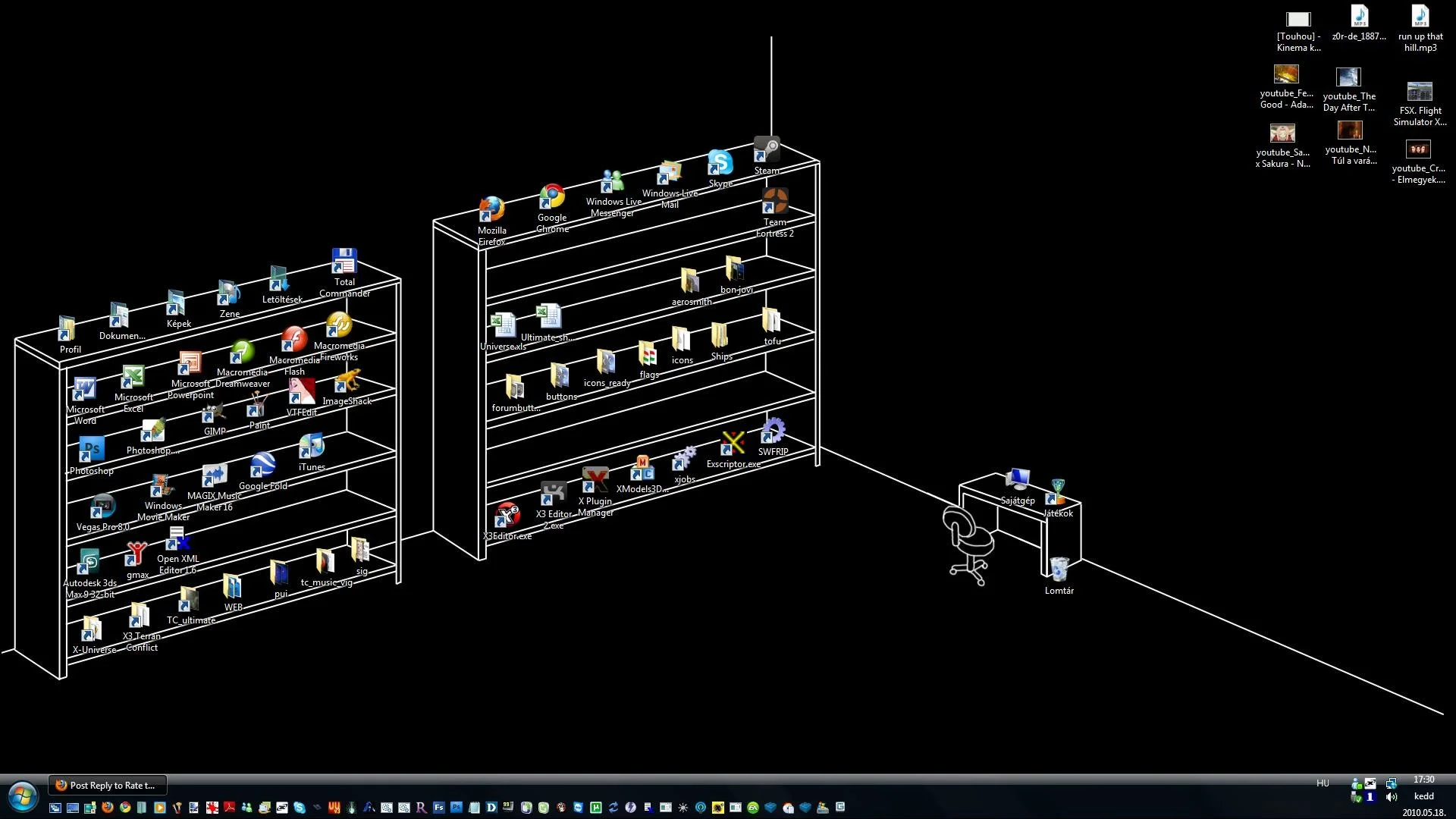Open Microsoft Word from the shelf
This screenshot has height=819, width=1456.
[x=86, y=389]
